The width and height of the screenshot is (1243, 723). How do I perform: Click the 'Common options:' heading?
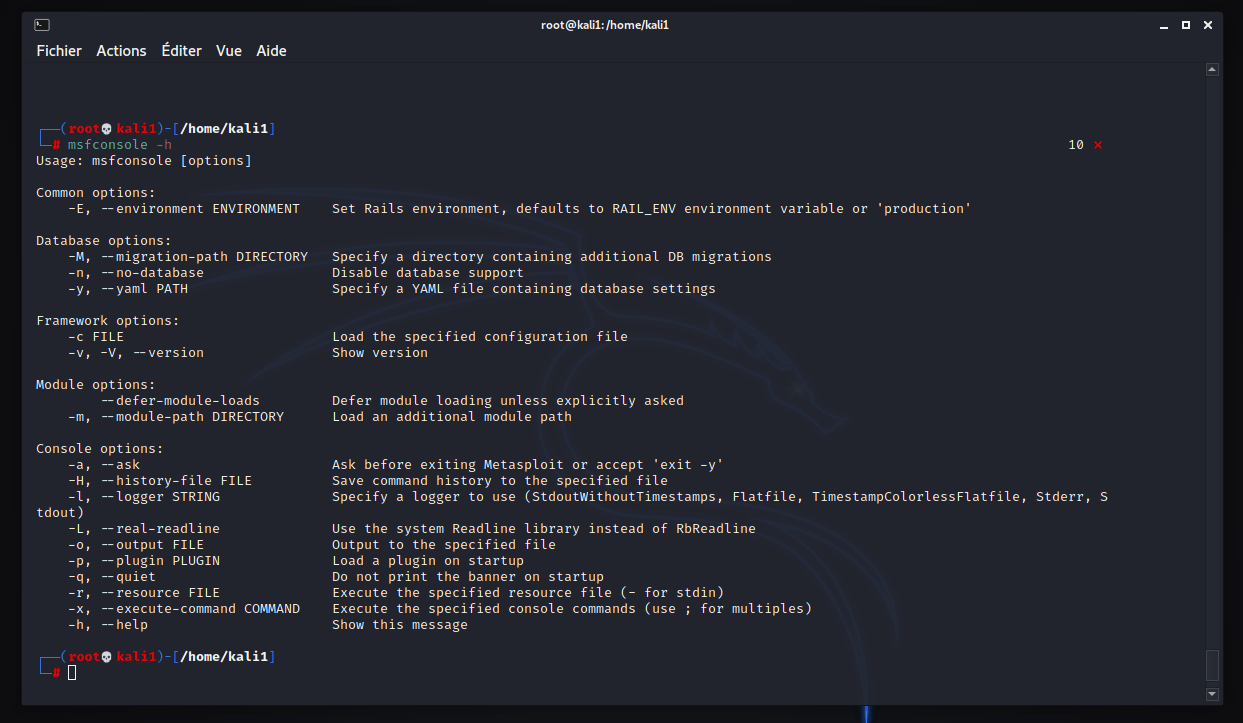click(x=96, y=193)
